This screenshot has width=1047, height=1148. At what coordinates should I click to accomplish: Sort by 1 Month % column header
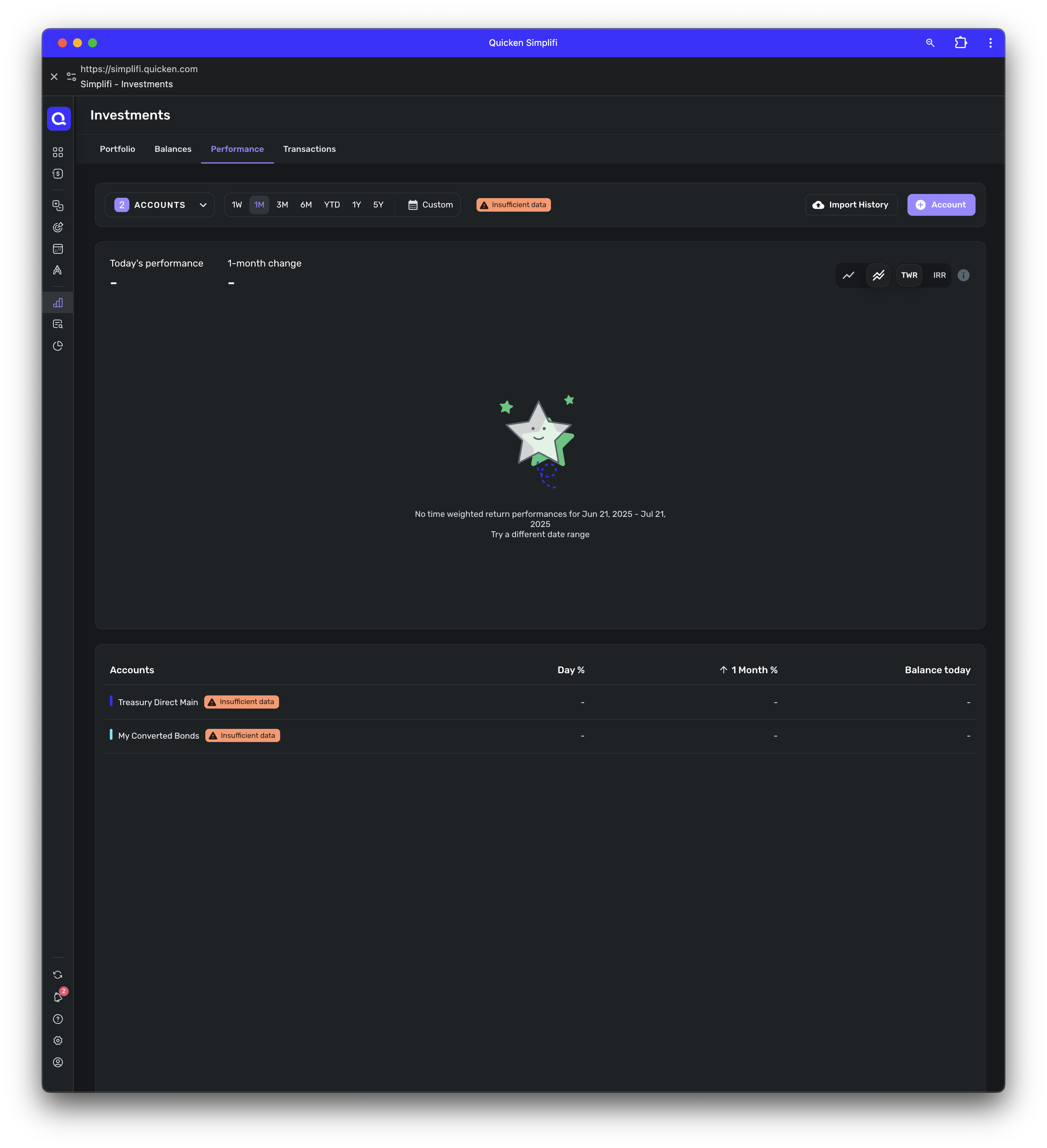[x=748, y=670]
